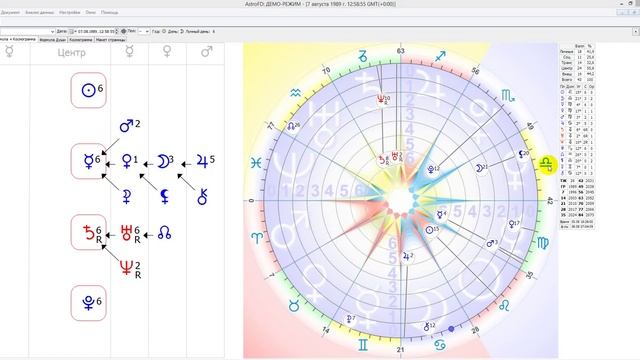This screenshot has width=640, height=360.
Task: Click Venus 17 marker in the chart wheel
Action: pyautogui.click(x=514, y=224)
